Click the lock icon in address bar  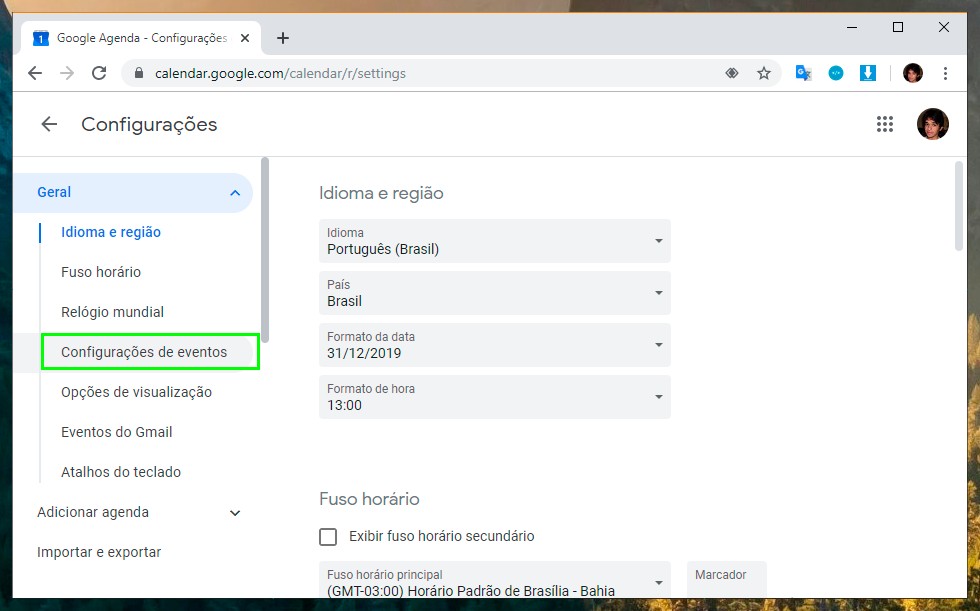click(x=139, y=73)
